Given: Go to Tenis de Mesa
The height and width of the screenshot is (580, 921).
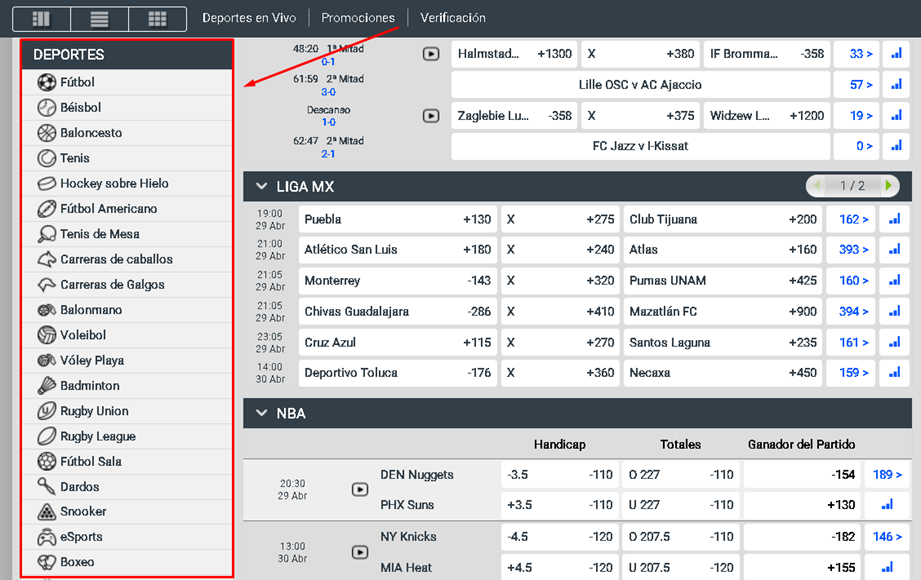Looking at the screenshot, I should [127, 234].
